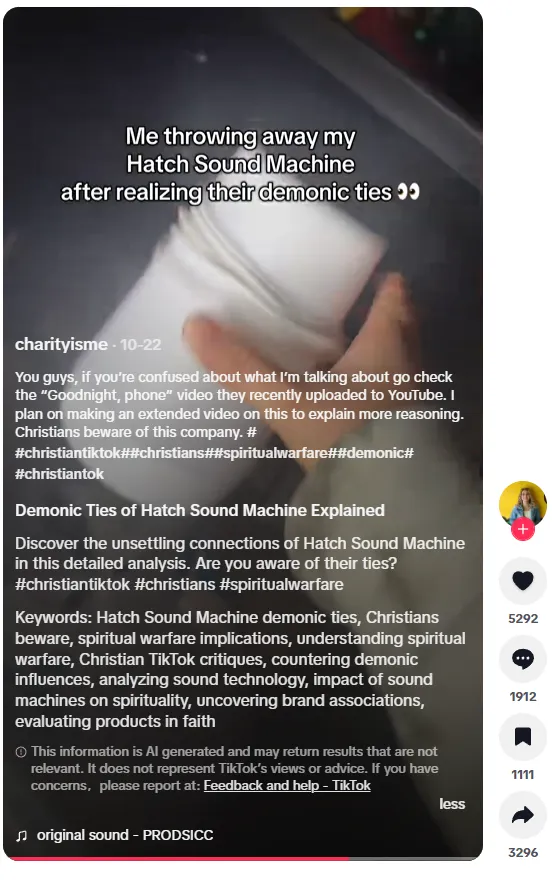Save video with the bookmark icon
This screenshot has height=882, width=557.
pyautogui.click(x=523, y=736)
